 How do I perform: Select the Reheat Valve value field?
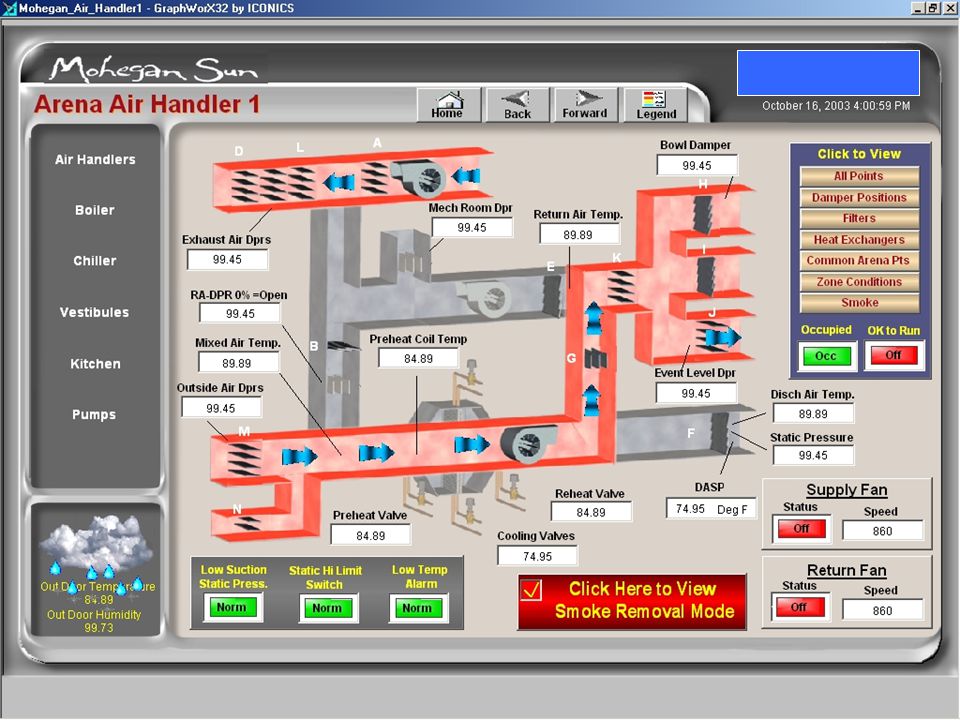coord(591,512)
